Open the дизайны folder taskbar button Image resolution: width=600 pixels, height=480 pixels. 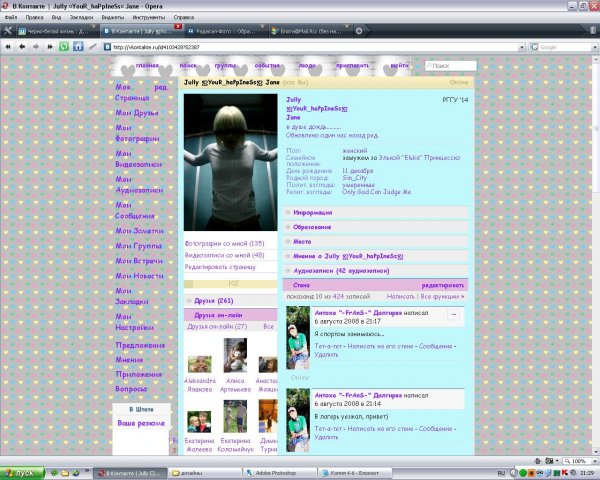point(206,473)
